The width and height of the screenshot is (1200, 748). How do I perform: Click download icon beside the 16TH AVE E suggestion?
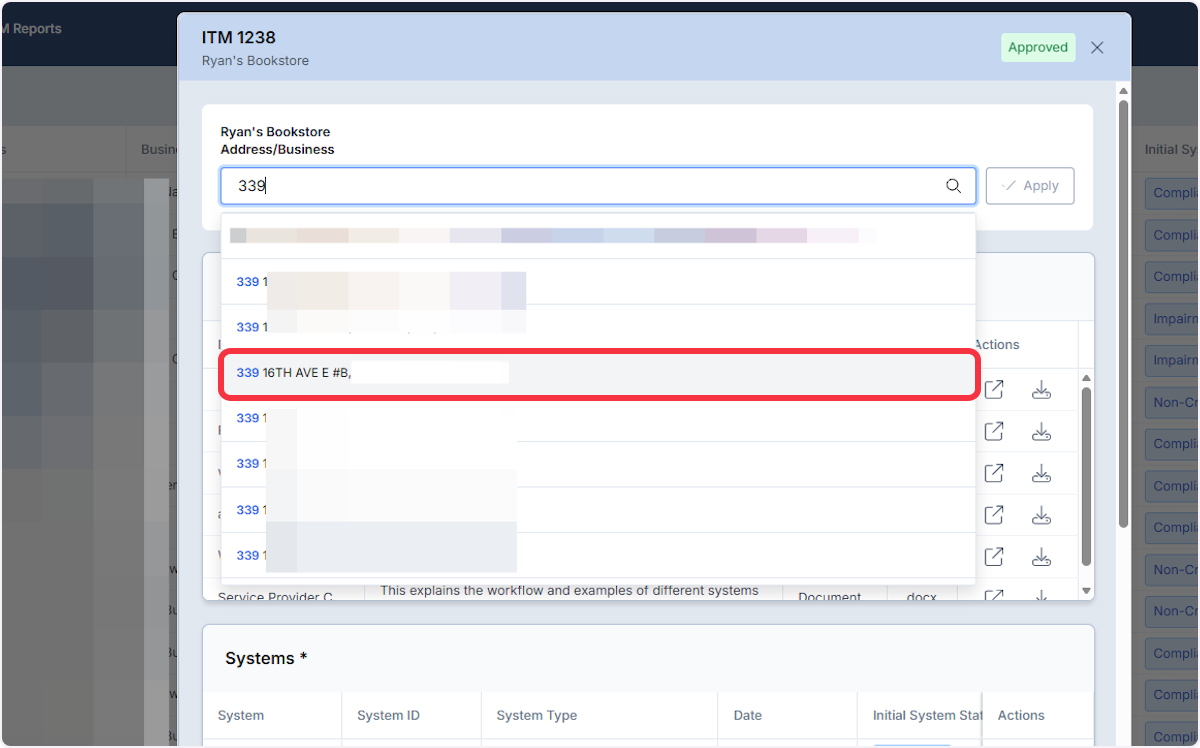tap(1041, 390)
